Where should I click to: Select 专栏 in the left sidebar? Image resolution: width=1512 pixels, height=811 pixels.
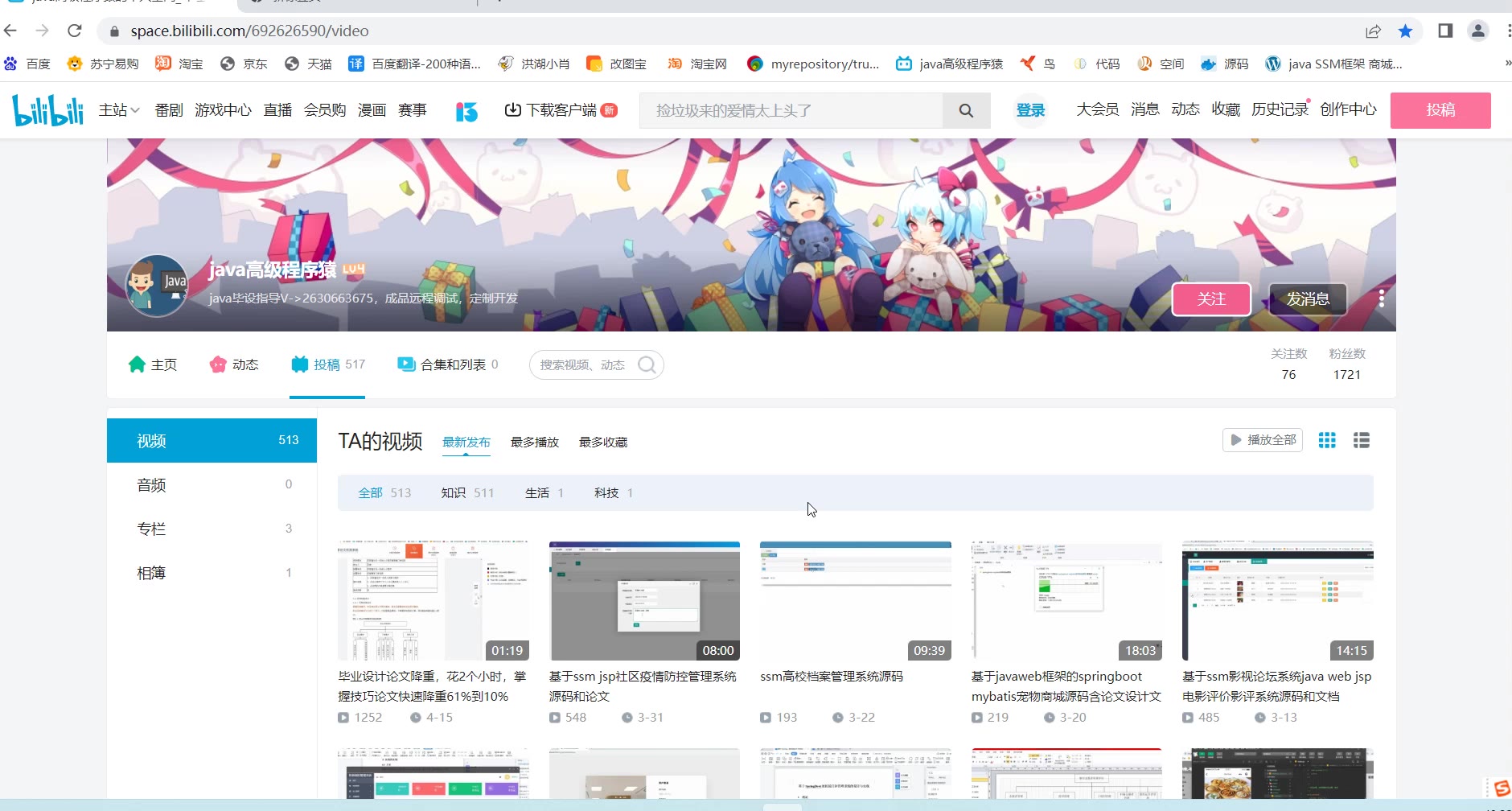point(212,529)
